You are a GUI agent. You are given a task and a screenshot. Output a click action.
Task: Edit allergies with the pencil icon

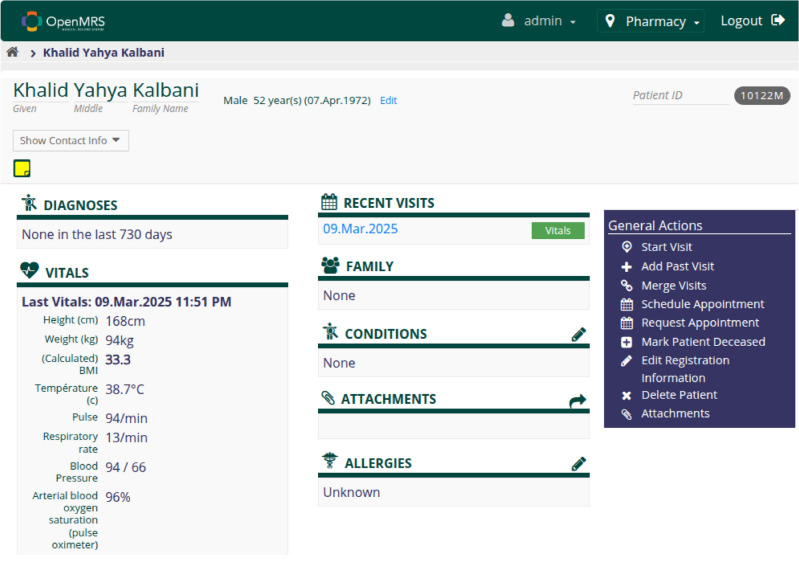[x=578, y=464]
